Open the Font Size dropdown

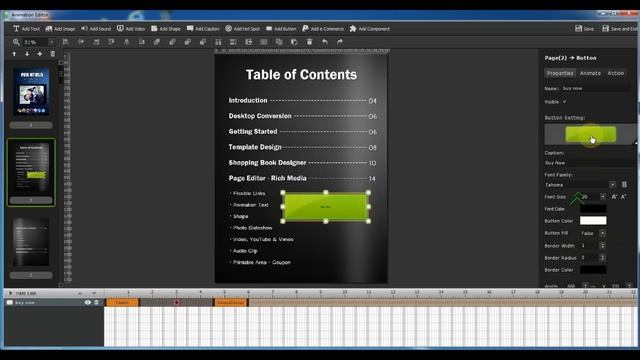pyautogui.click(x=603, y=197)
